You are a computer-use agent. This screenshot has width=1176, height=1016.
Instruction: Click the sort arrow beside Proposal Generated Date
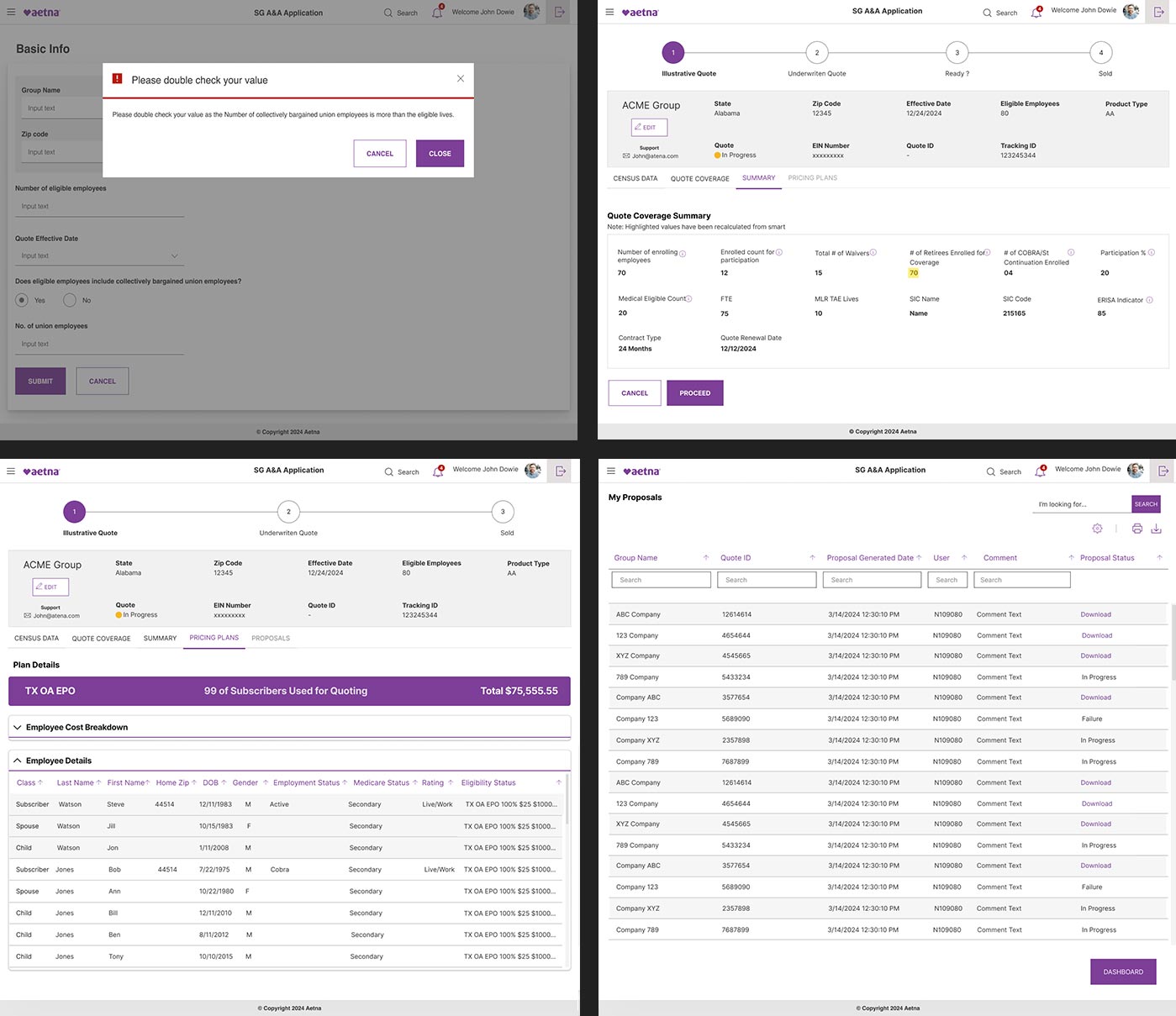tap(919, 558)
